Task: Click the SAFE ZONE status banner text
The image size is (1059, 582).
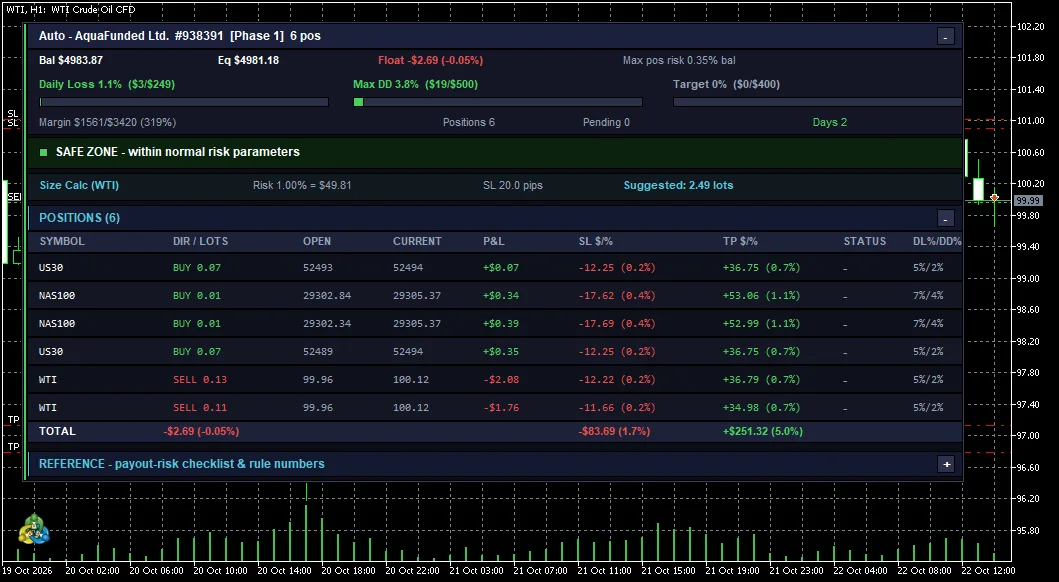Action: [x=178, y=152]
